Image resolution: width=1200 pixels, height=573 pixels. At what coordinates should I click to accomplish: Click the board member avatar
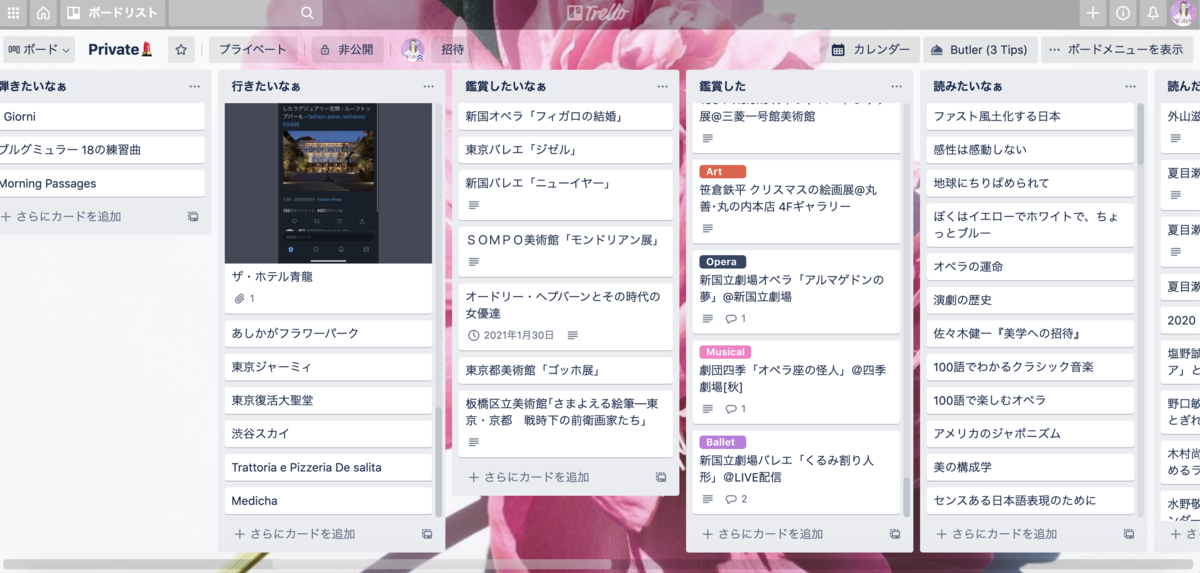click(412, 49)
